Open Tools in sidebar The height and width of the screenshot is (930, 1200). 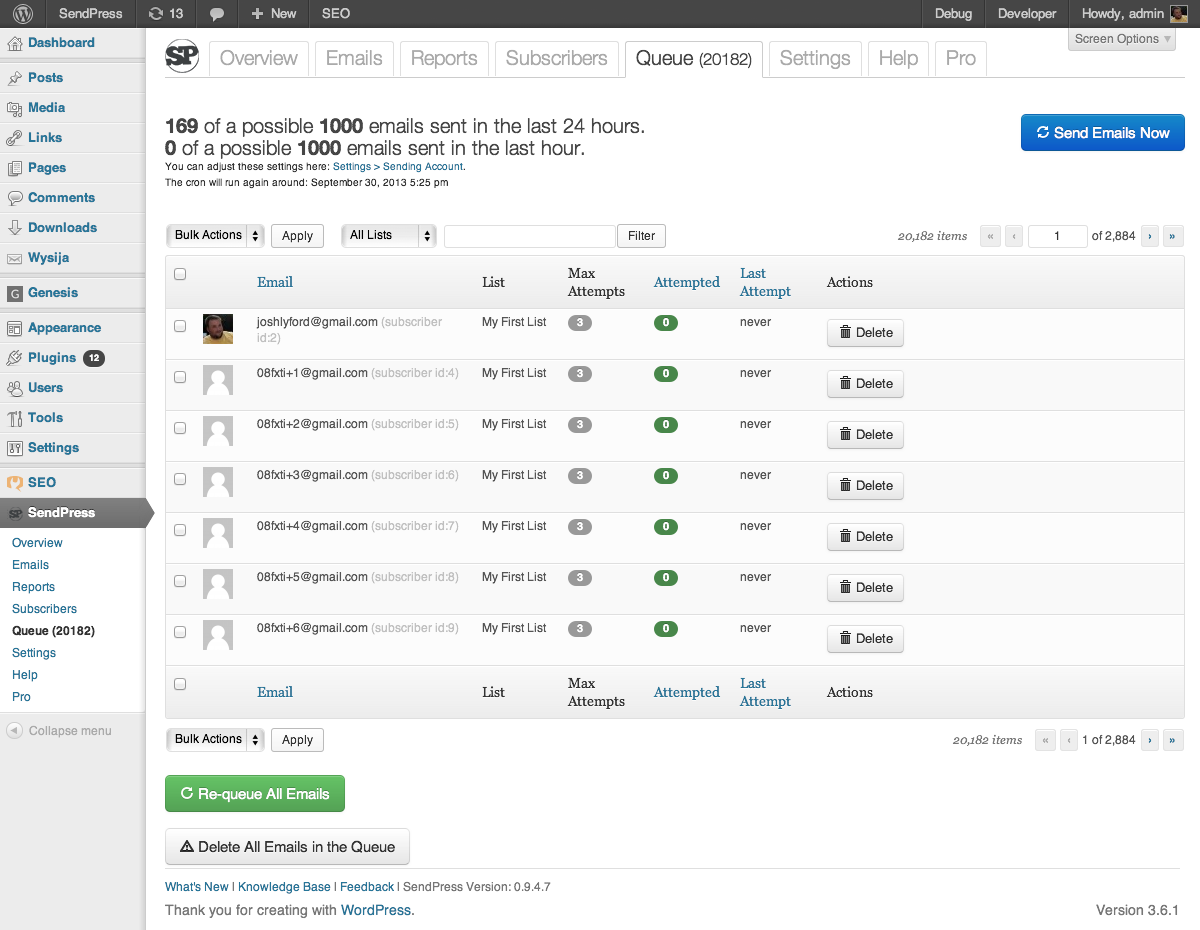[x=45, y=417]
